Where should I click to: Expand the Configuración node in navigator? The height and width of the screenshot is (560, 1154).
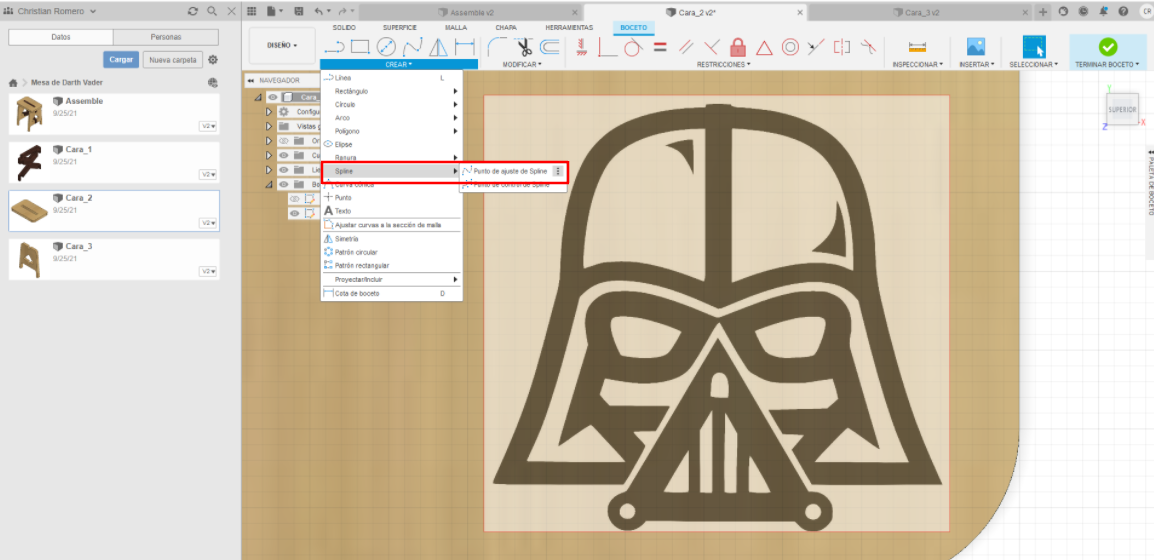(269, 112)
